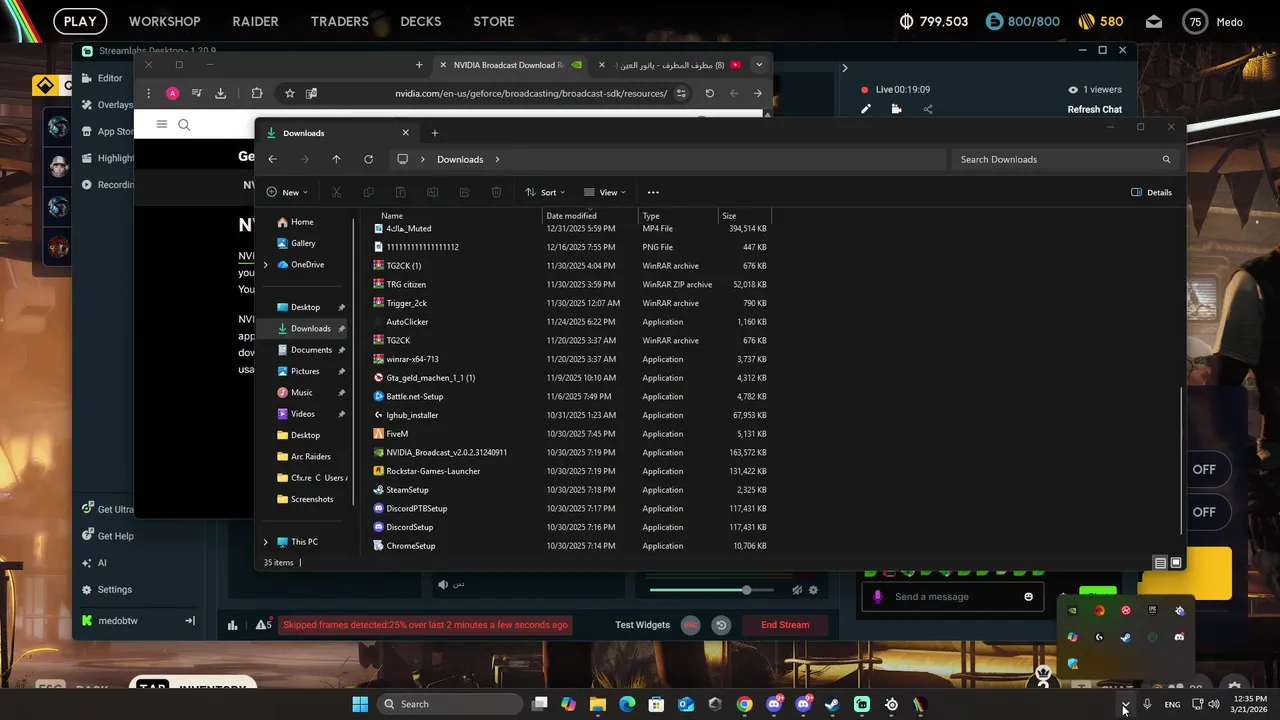
Task: Click the replay buffer button in Streamlabs
Action: [x=721, y=625]
